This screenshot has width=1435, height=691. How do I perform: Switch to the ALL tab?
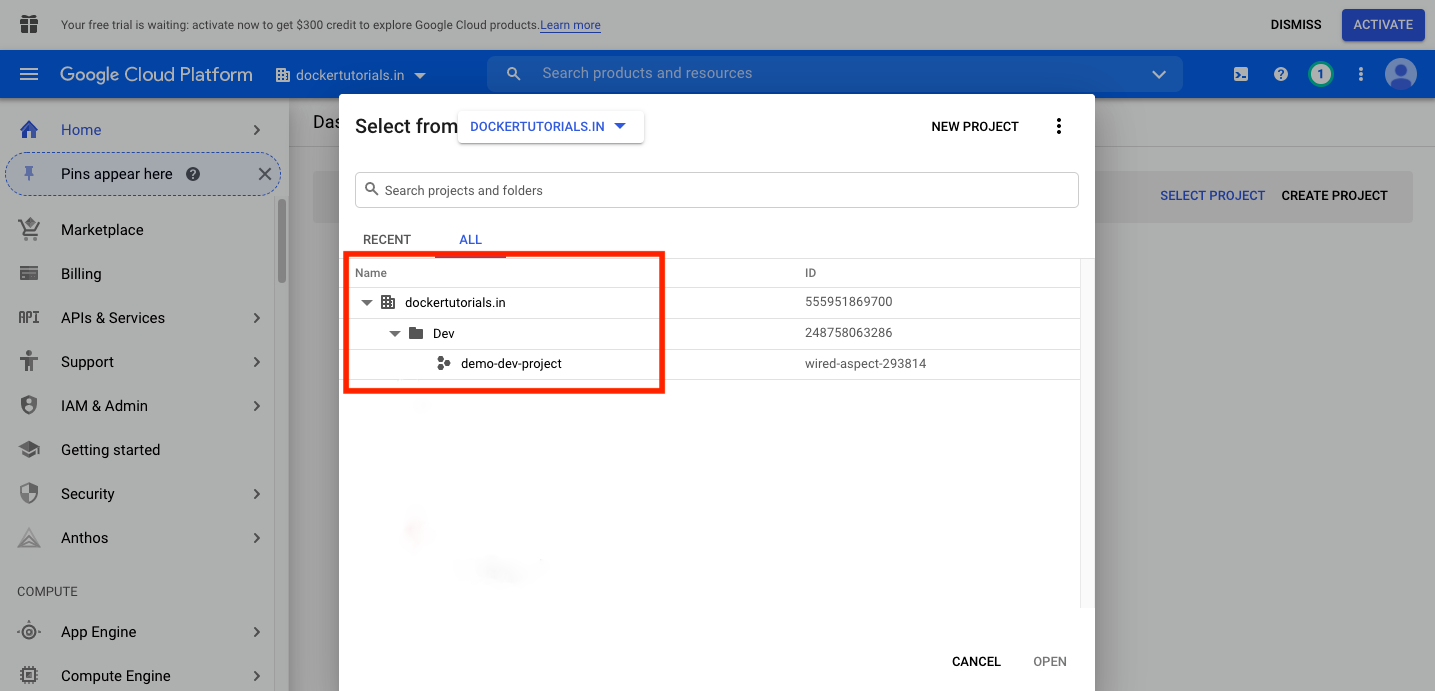pyautogui.click(x=470, y=240)
